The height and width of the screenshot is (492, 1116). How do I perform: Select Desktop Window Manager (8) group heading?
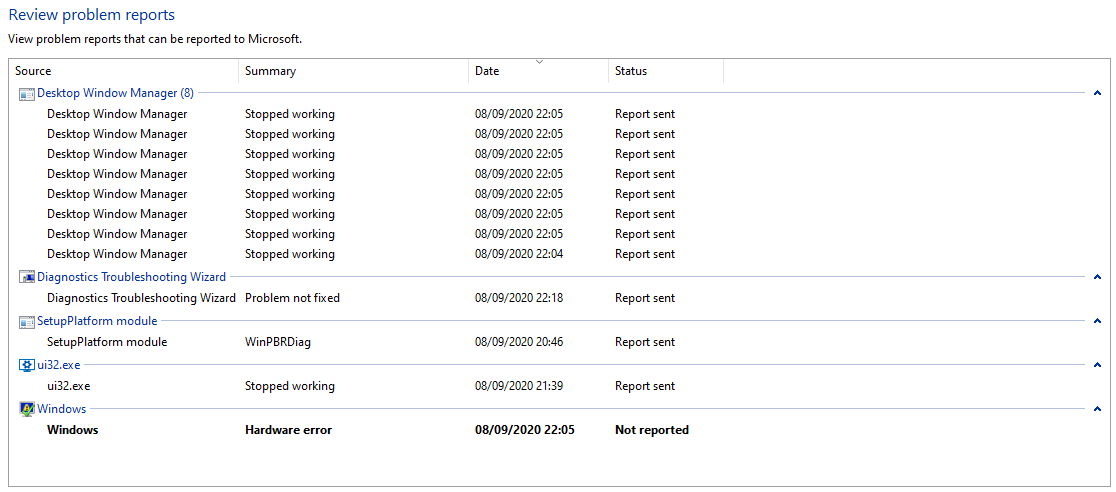point(115,93)
